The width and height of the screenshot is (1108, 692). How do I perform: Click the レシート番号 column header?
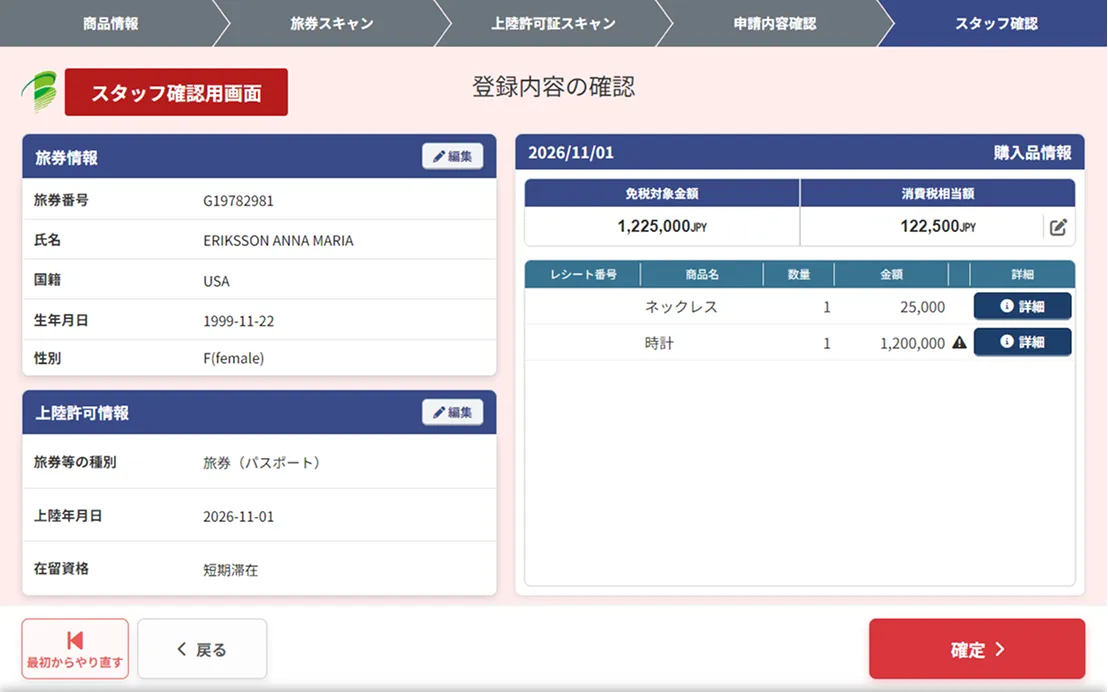(x=583, y=274)
